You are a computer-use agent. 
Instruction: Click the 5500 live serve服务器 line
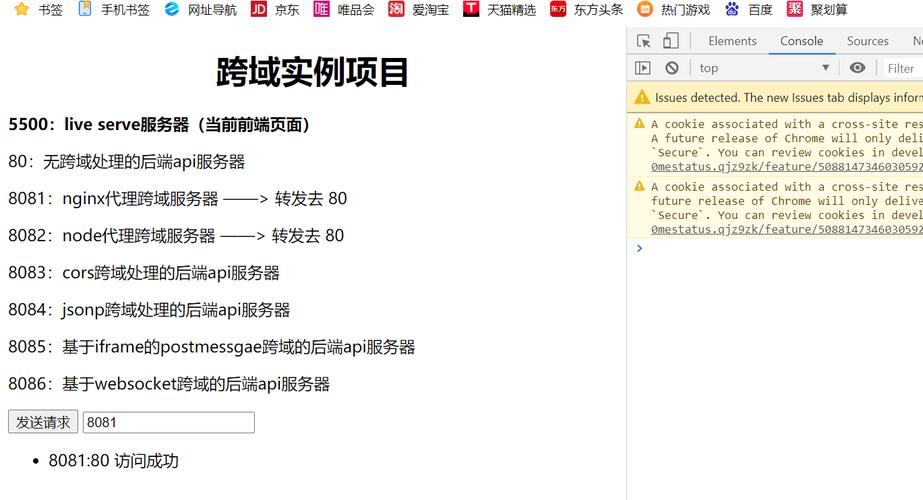coord(160,124)
